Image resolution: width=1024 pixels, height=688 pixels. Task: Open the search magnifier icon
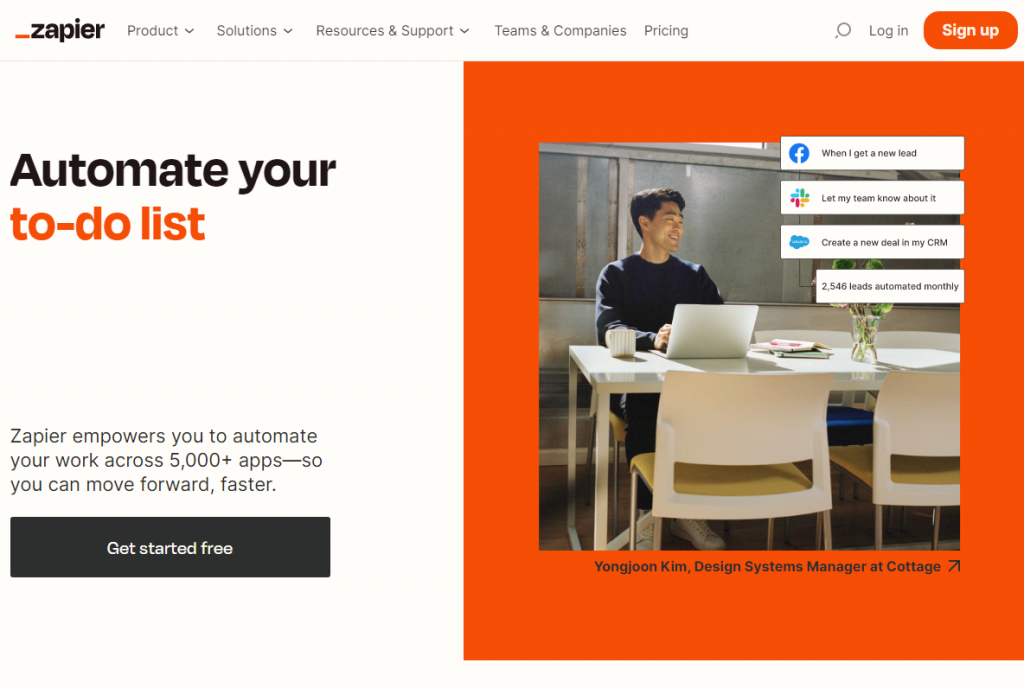point(843,31)
